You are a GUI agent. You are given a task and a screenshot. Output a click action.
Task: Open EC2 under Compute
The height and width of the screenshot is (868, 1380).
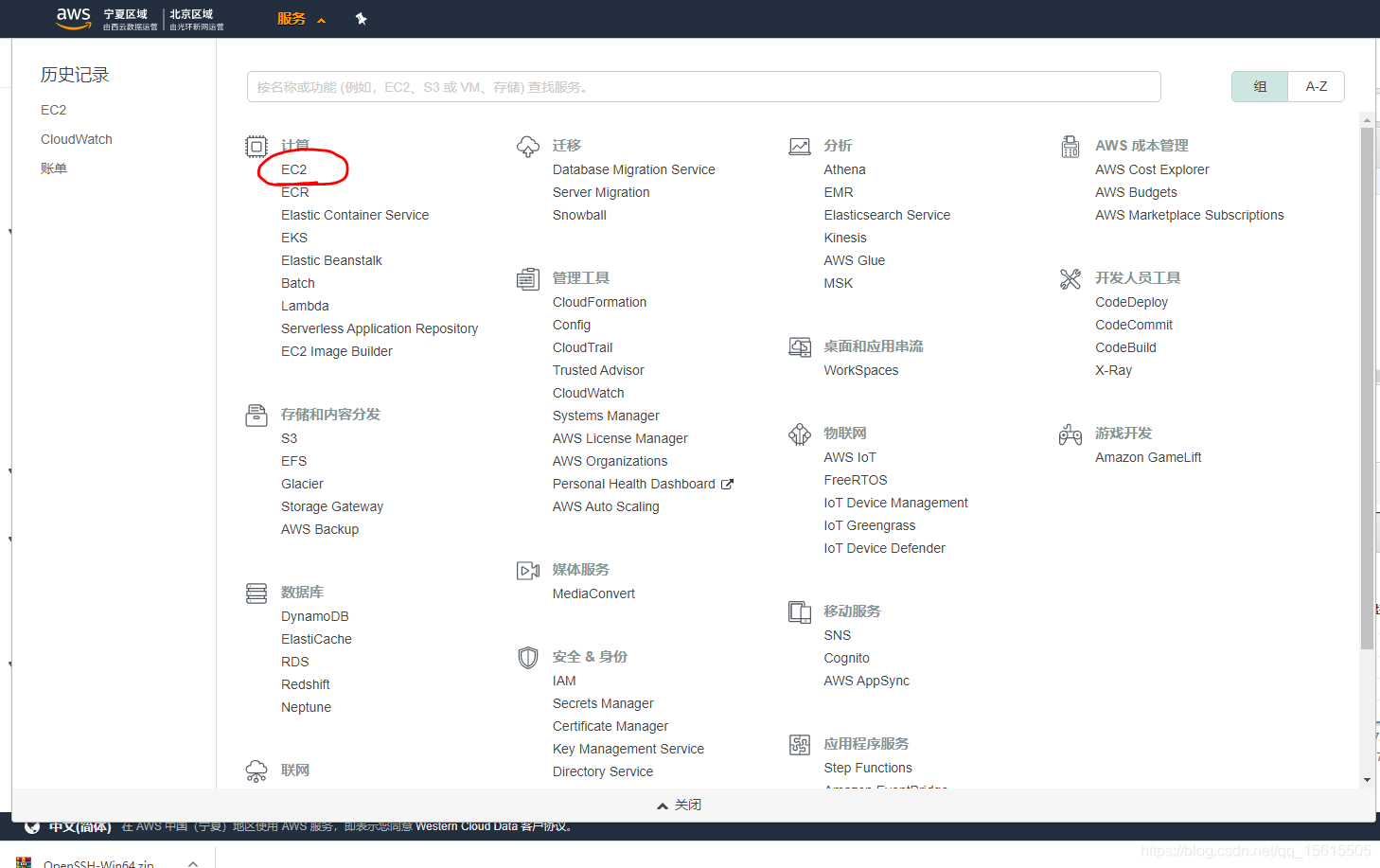pyautogui.click(x=294, y=169)
